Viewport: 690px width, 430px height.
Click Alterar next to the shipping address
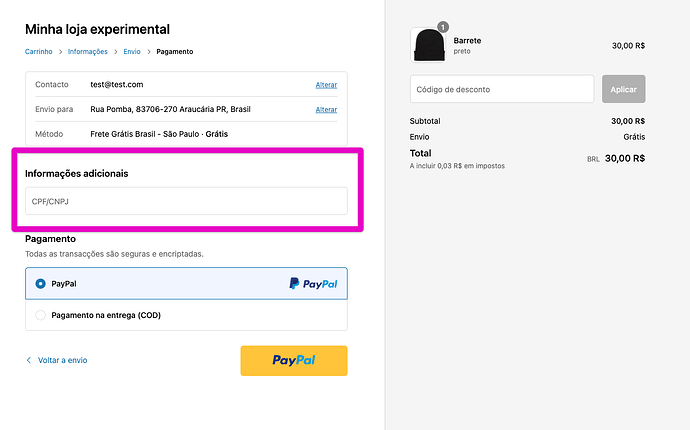click(x=326, y=109)
